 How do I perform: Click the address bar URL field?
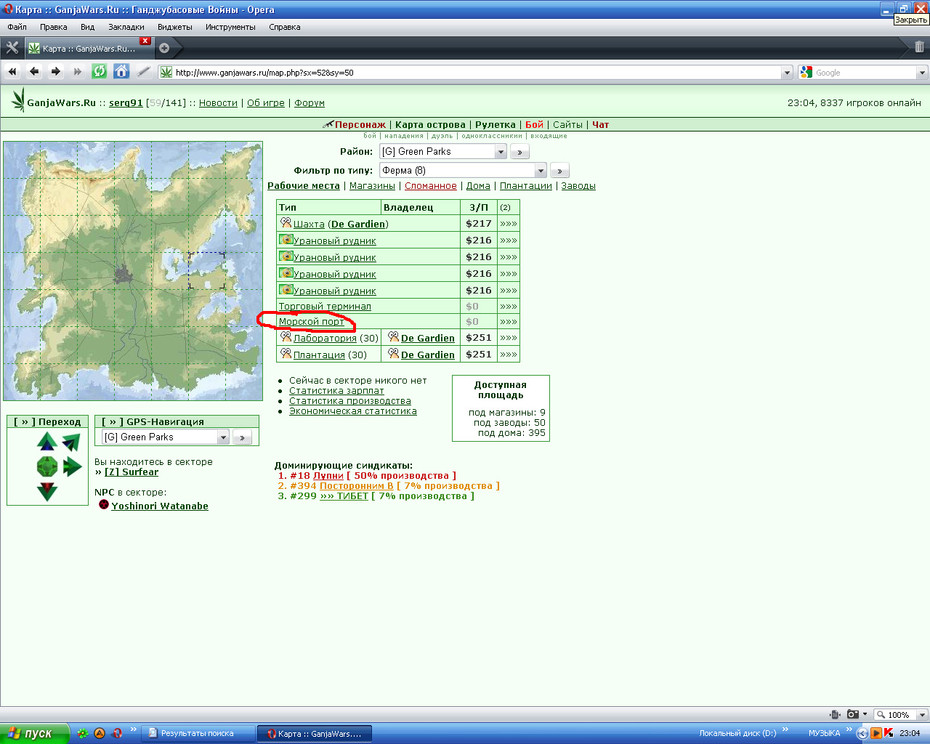472,72
